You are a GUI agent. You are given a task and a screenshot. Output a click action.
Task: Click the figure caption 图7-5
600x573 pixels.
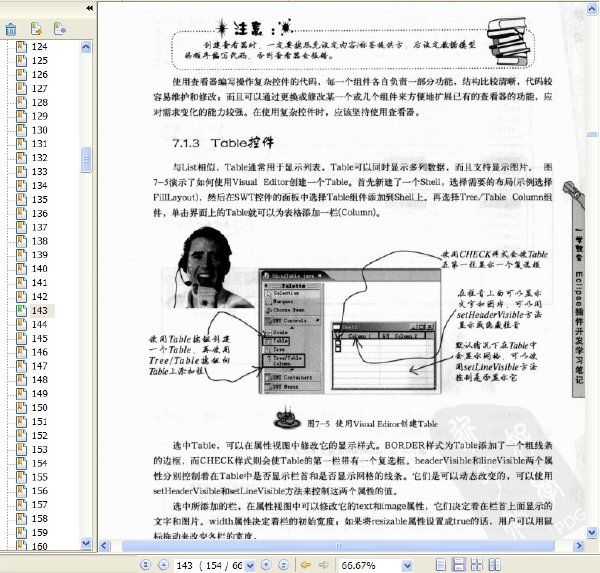(x=372, y=424)
